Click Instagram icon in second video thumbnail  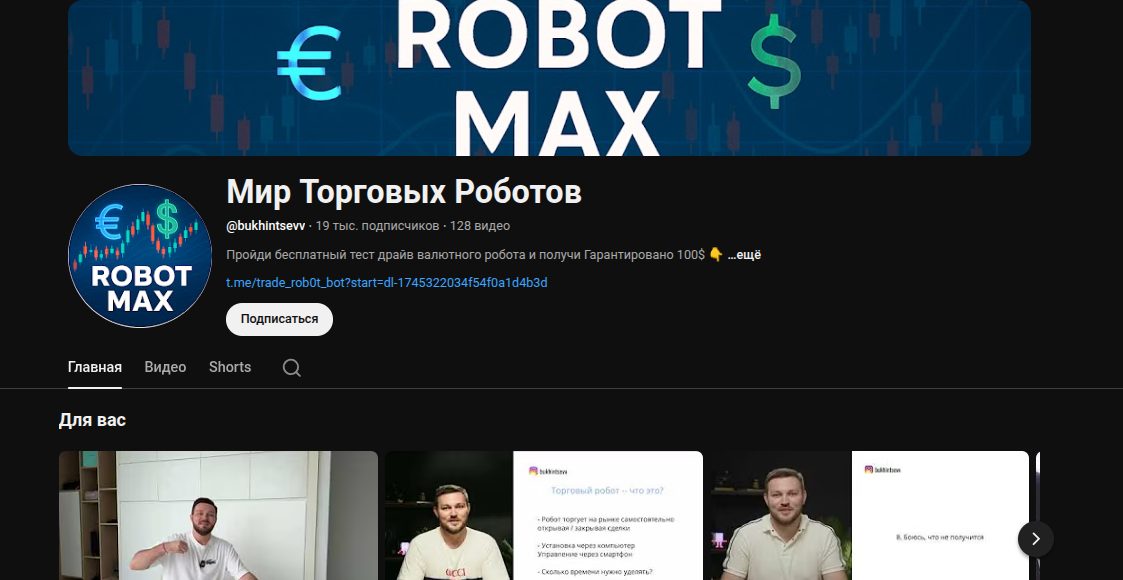[x=533, y=470]
